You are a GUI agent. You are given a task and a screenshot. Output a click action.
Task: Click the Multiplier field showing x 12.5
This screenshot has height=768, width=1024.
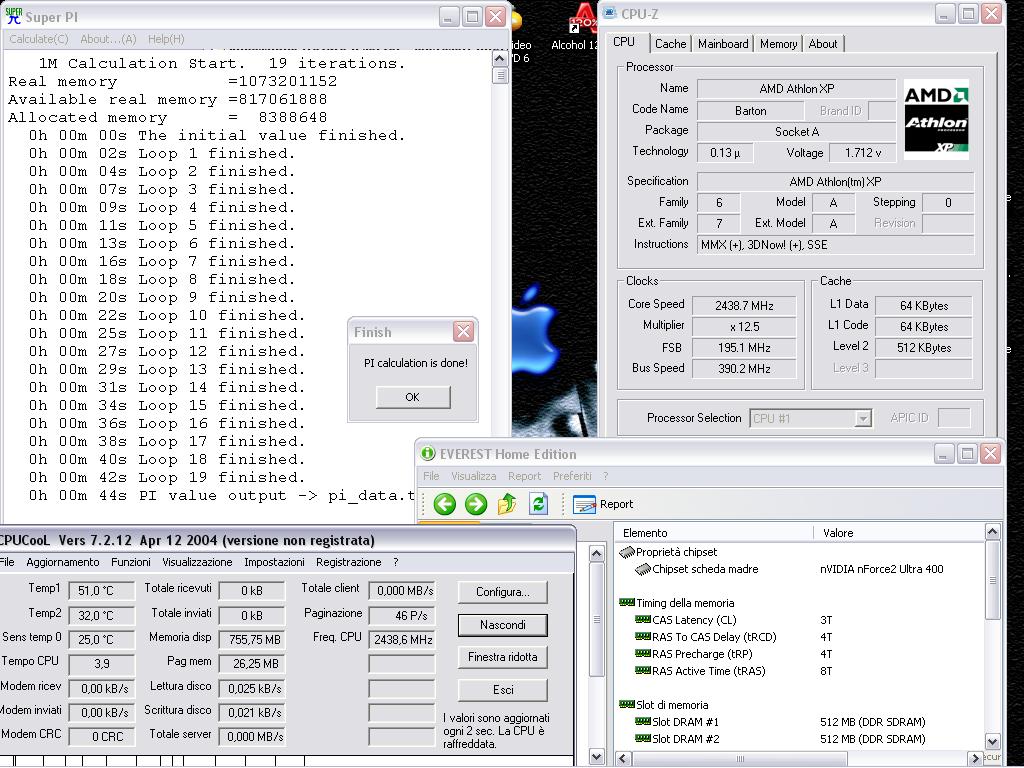(744, 327)
